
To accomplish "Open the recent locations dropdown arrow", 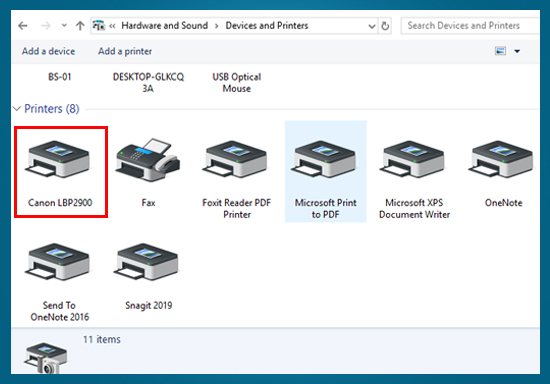I will point(64,25).
